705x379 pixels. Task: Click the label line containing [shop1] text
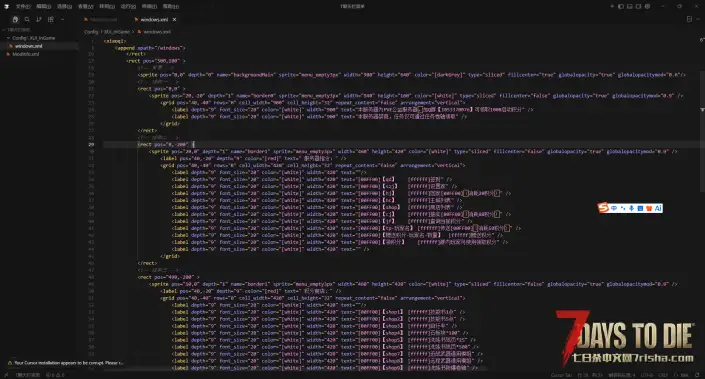click(x=318, y=312)
